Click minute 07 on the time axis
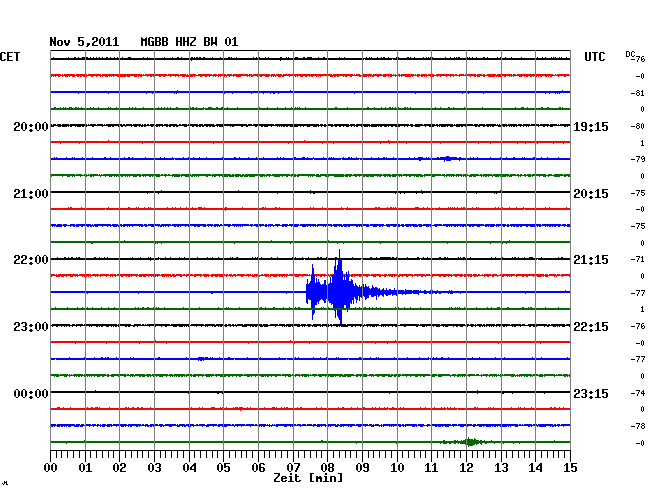The image size is (650, 494). tap(293, 467)
